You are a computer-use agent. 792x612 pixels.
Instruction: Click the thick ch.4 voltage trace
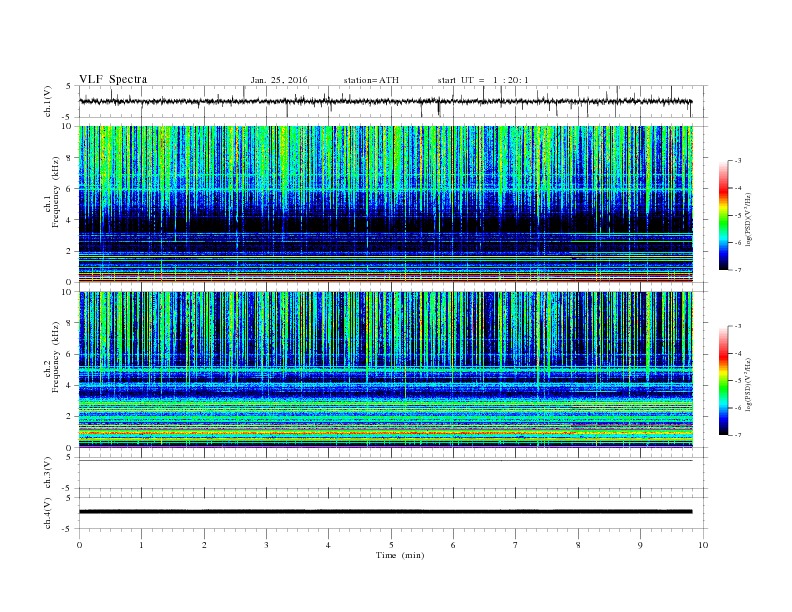385,512
